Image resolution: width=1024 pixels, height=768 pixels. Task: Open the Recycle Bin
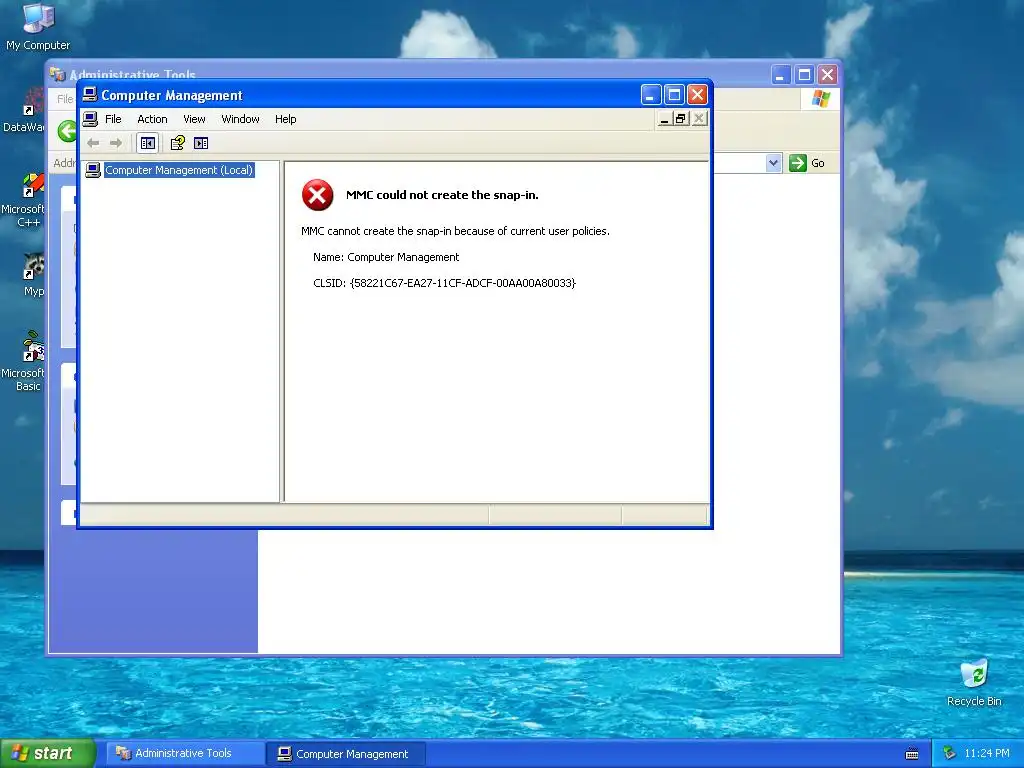click(x=974, y=683)
